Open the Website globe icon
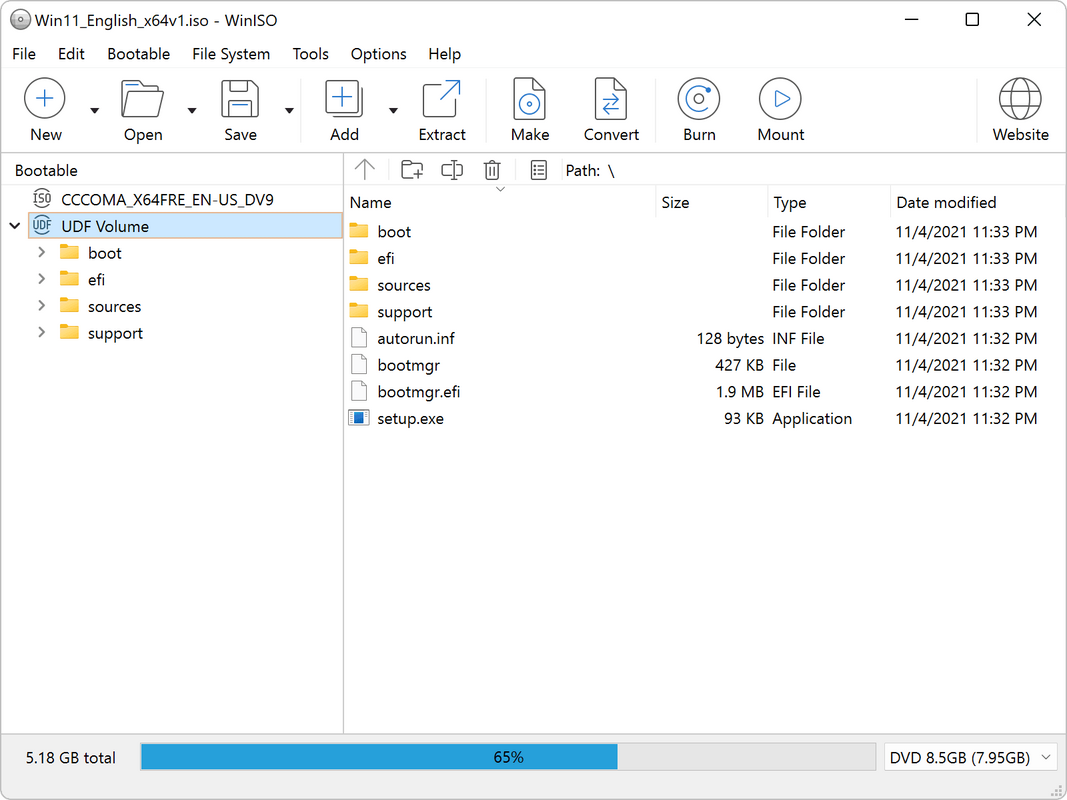 pos(1020,97)
